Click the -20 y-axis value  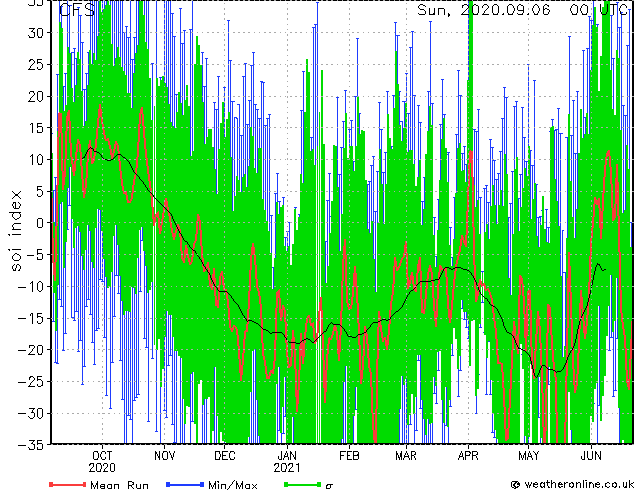pyautogui.click(x=31, y=350)
